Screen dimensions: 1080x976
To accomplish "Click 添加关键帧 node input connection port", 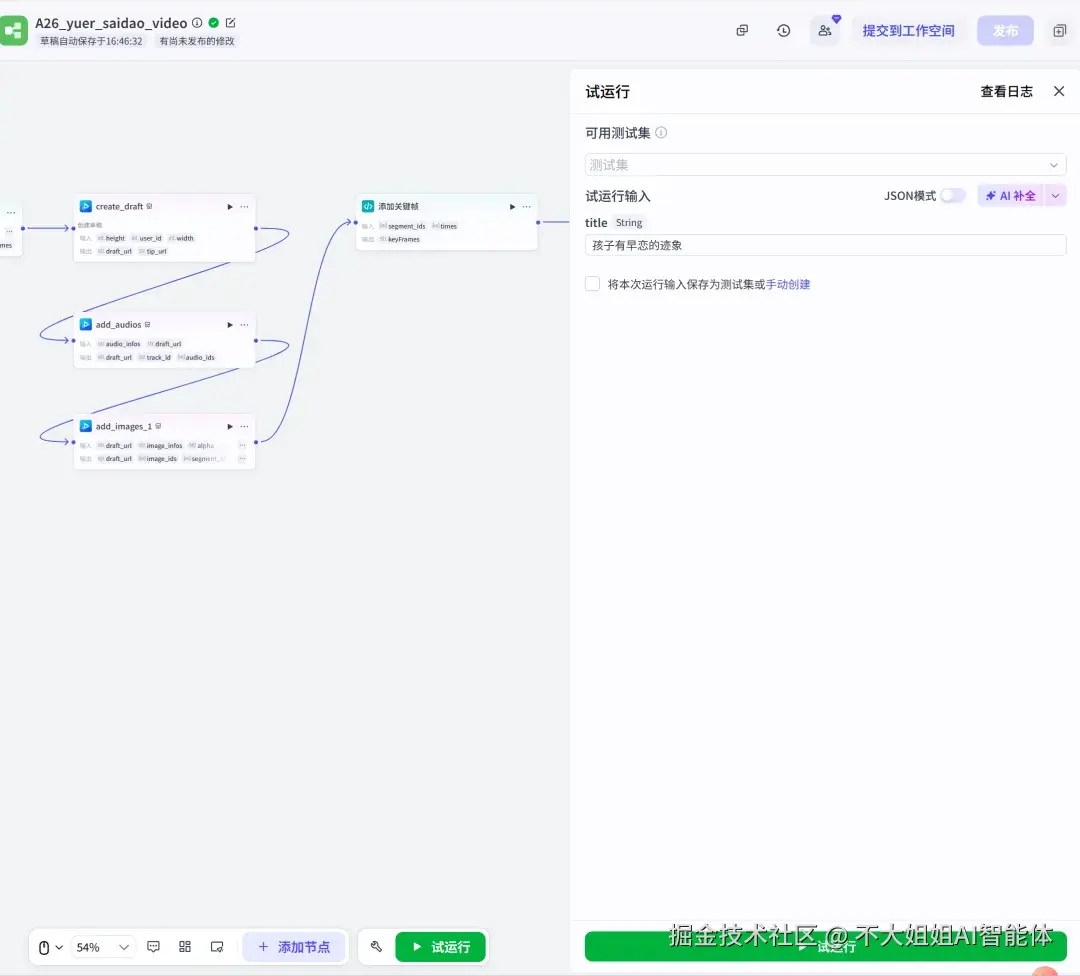I will click(356, 222).
